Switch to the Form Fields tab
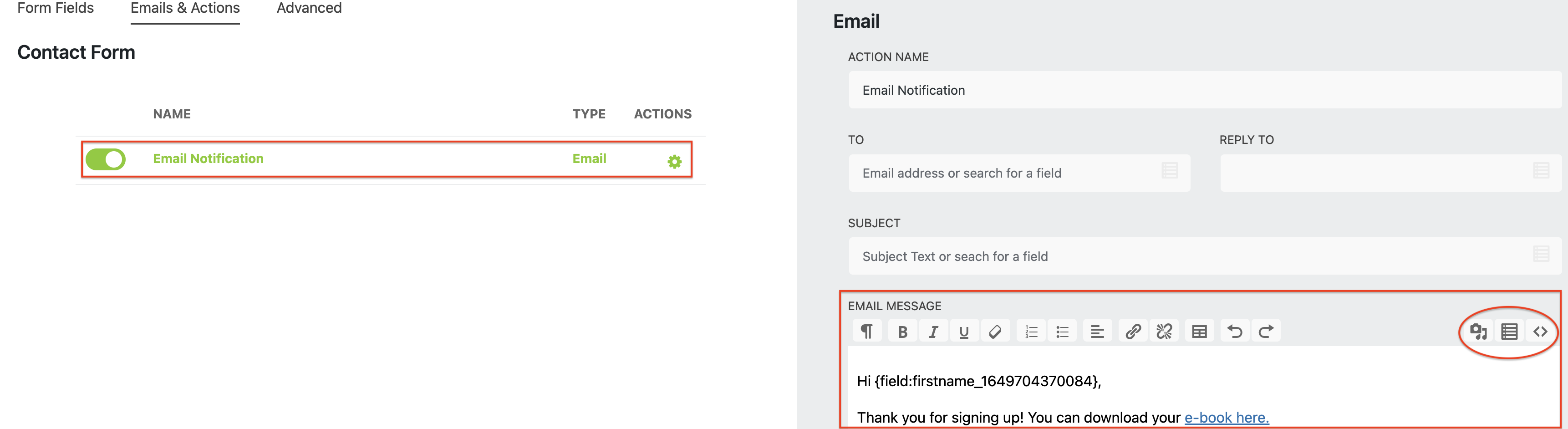Image resolution: width=1568 pixels, height=429 pixels. (56, 8)
